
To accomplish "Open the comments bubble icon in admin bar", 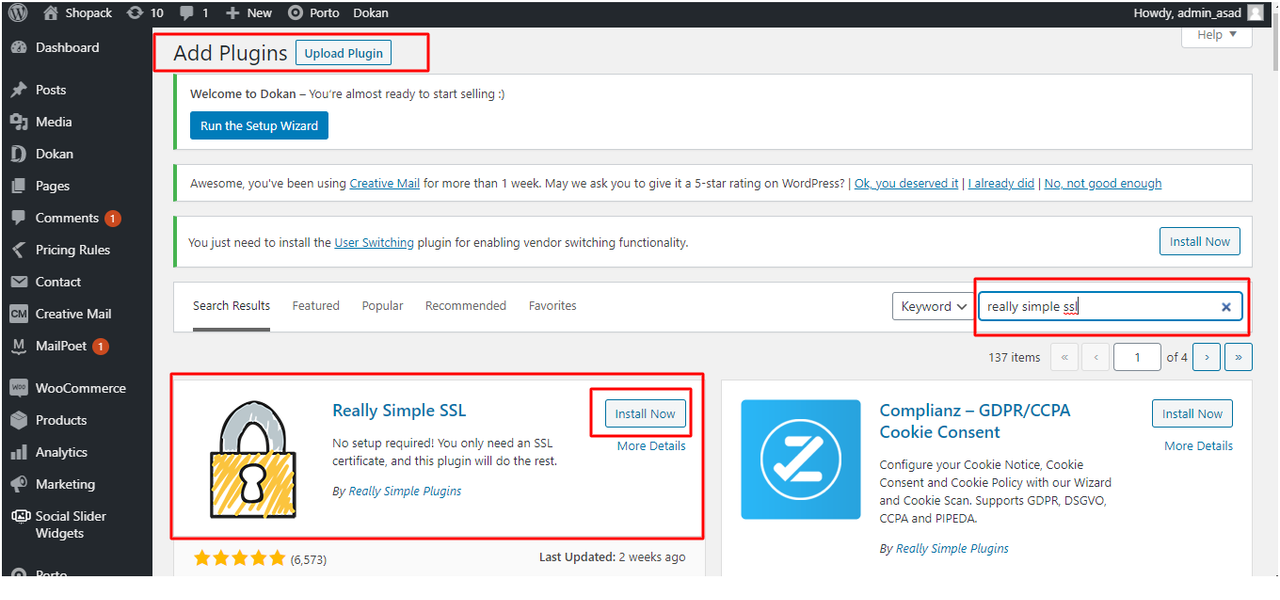I will [187, 13].
